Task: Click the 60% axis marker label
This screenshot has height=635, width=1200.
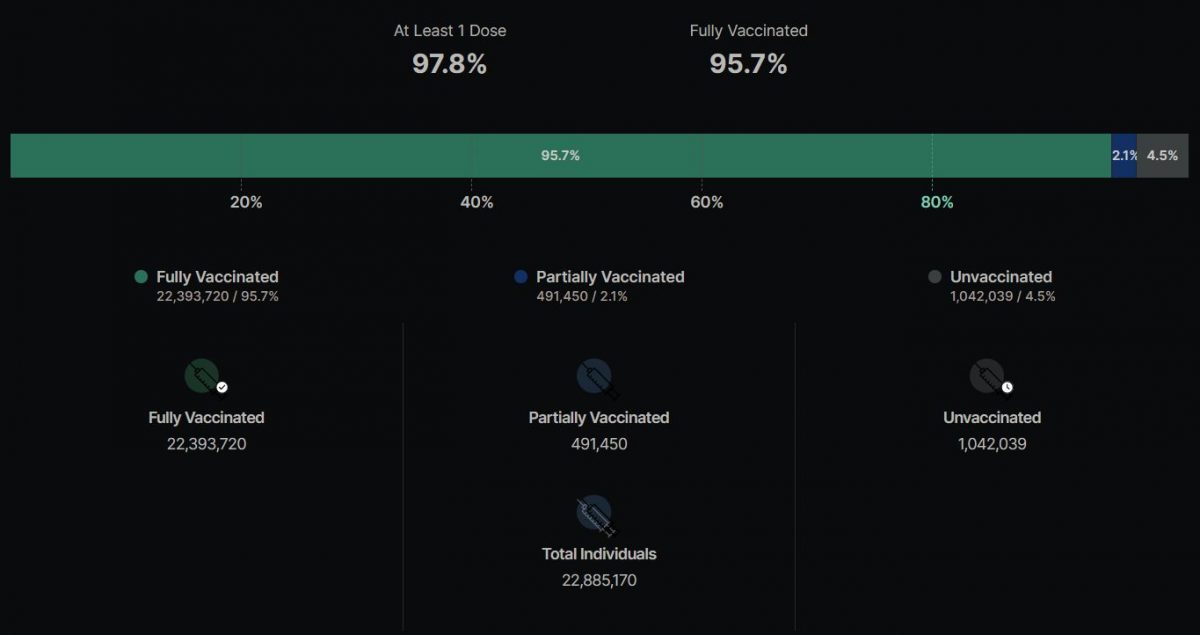Action: (707, 202)
